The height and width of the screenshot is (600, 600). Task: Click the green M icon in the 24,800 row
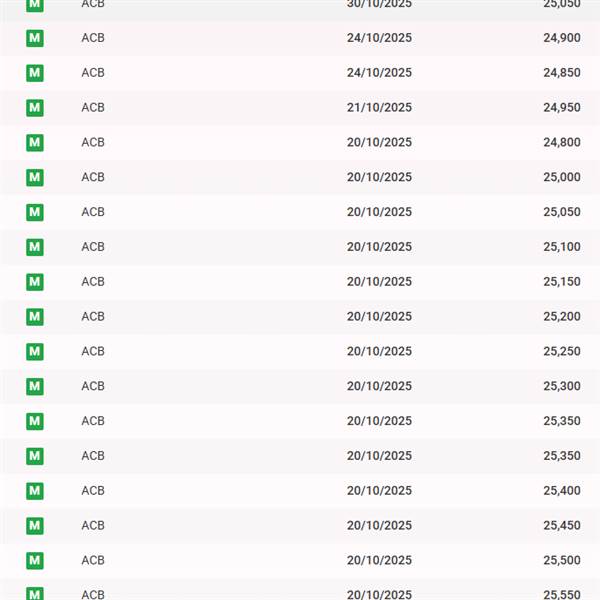point(35,142)
